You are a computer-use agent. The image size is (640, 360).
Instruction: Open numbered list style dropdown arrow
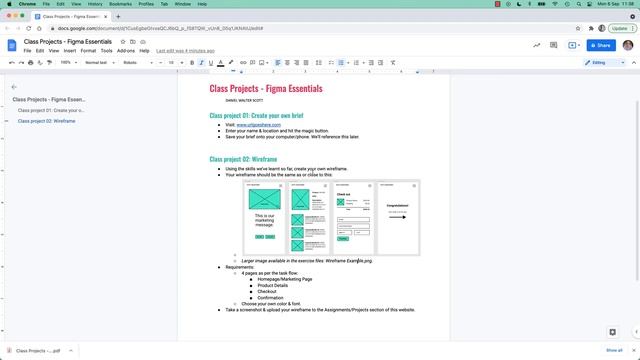pos(364,63)
